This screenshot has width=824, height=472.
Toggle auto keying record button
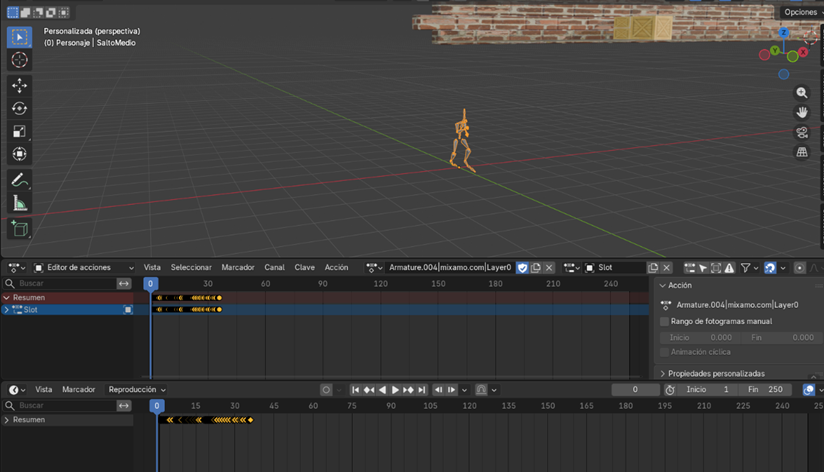(x=326, y=390)
